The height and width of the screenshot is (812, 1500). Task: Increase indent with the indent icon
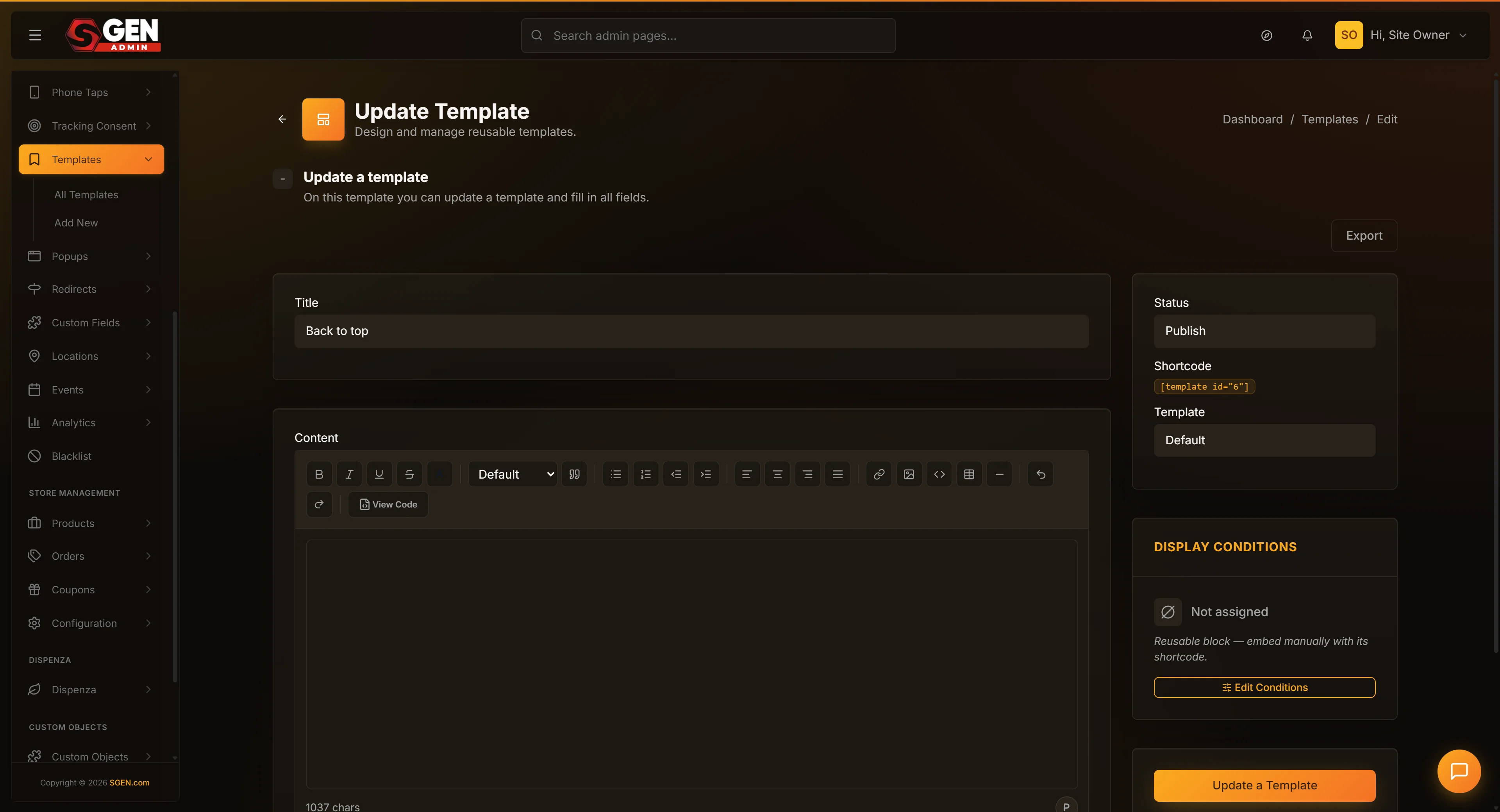click(x=706, y=474)
